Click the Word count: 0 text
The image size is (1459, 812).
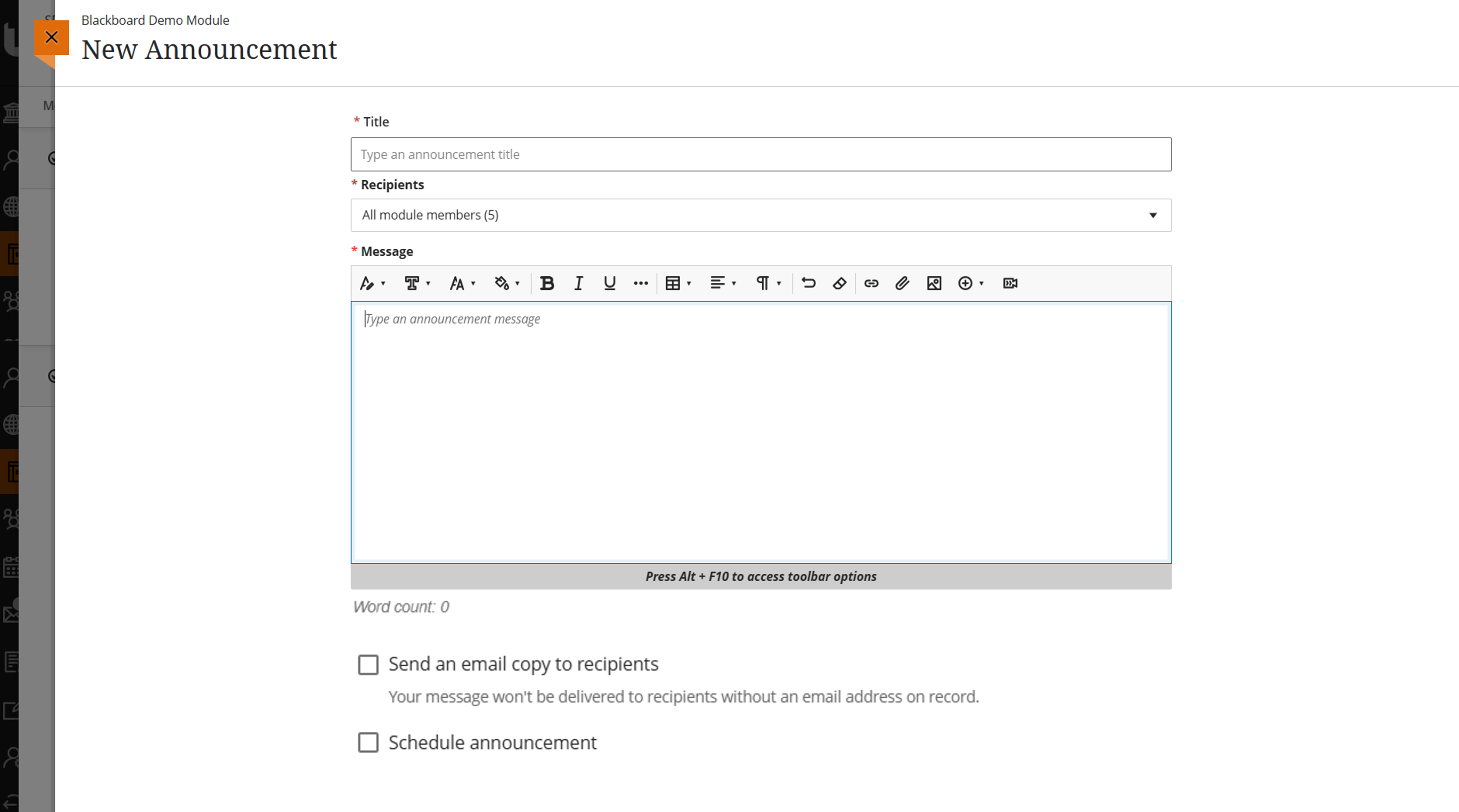tap(401, 607)
